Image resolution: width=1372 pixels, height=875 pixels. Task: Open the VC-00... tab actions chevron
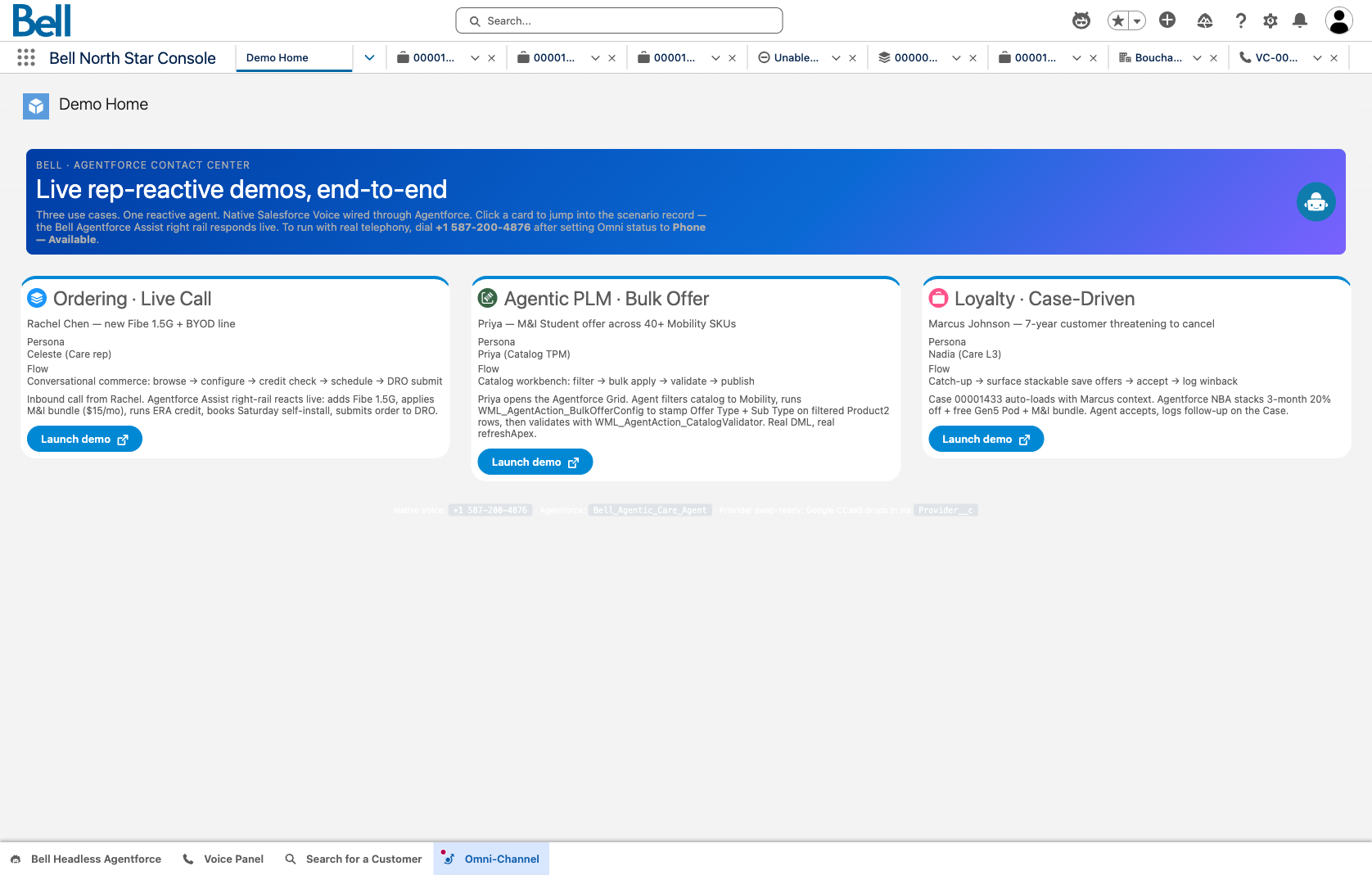tap(1317, 58)
